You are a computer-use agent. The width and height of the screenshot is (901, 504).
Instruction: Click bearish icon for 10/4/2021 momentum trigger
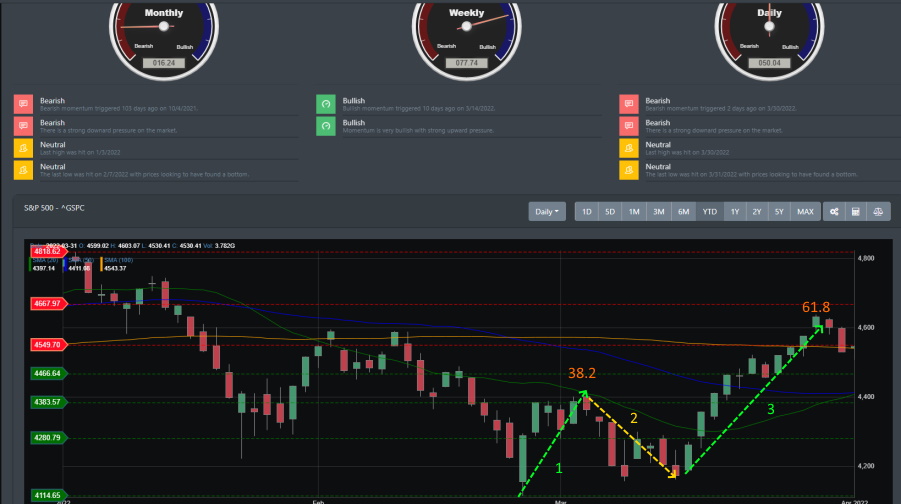(x=23, y=104)
